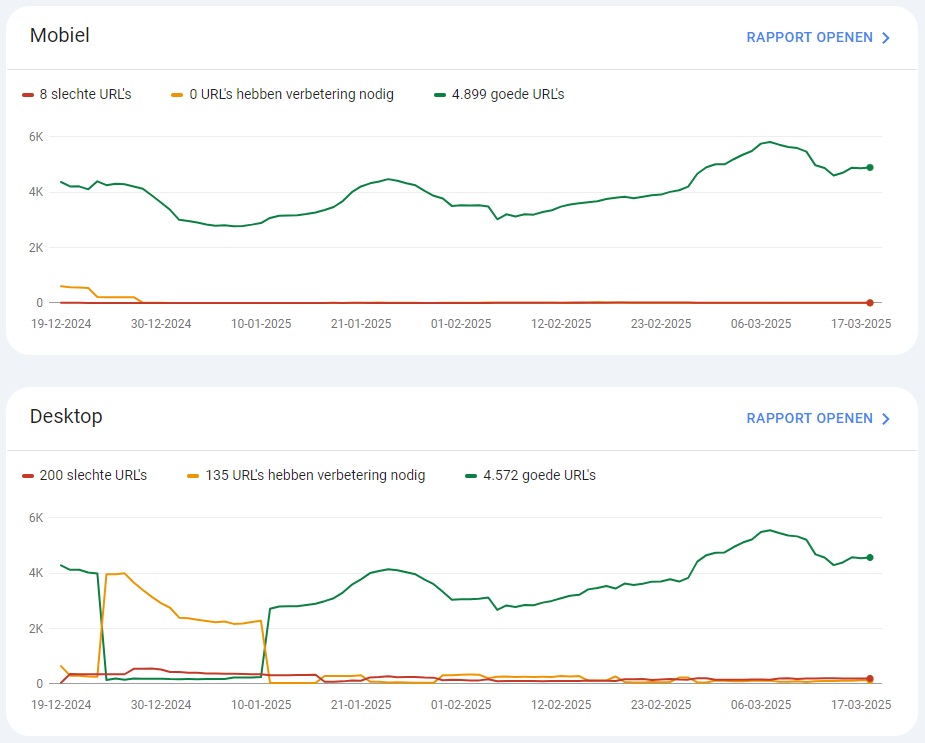Click chevron arrow beside Desktop RAPPORT OPENEN
The height and width of the screenshot is (743, 925).
tap(885, 419)
